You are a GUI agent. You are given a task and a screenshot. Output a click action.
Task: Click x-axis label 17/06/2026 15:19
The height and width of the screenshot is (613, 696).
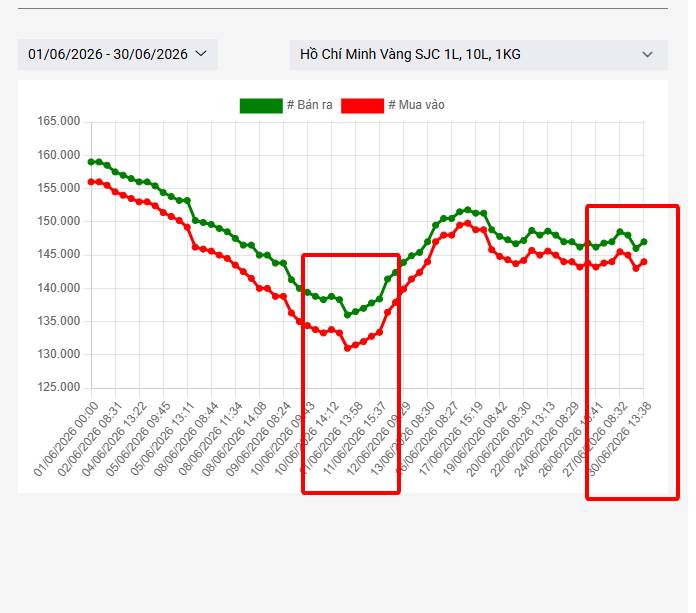click(449, 439)
